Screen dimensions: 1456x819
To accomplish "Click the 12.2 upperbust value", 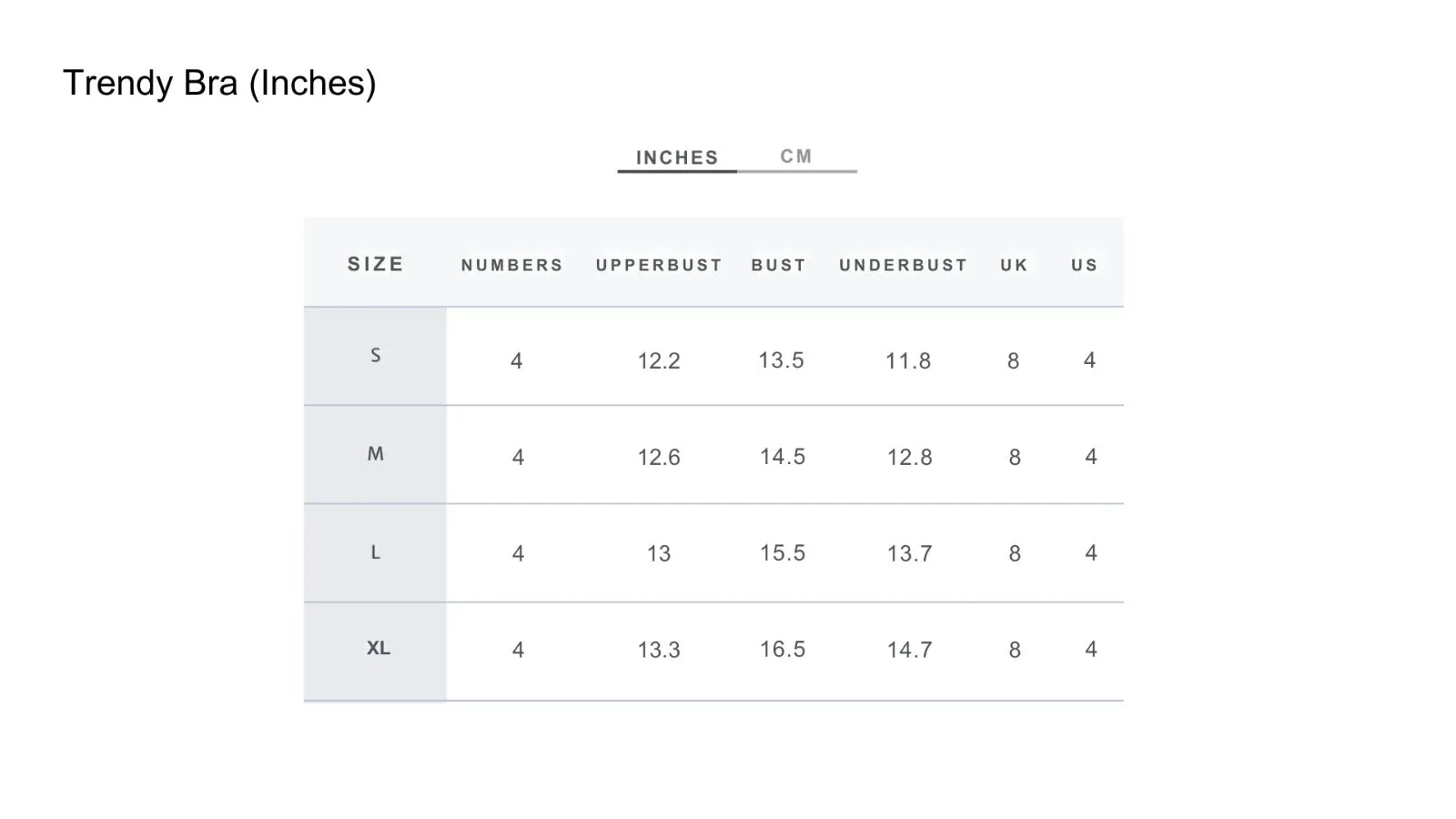I will tap(659, 360).
